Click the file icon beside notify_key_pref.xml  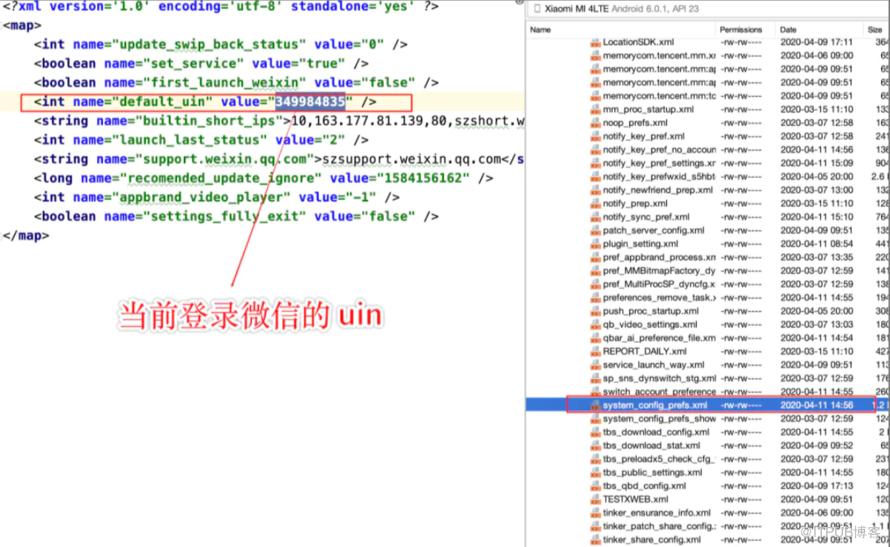595,136
